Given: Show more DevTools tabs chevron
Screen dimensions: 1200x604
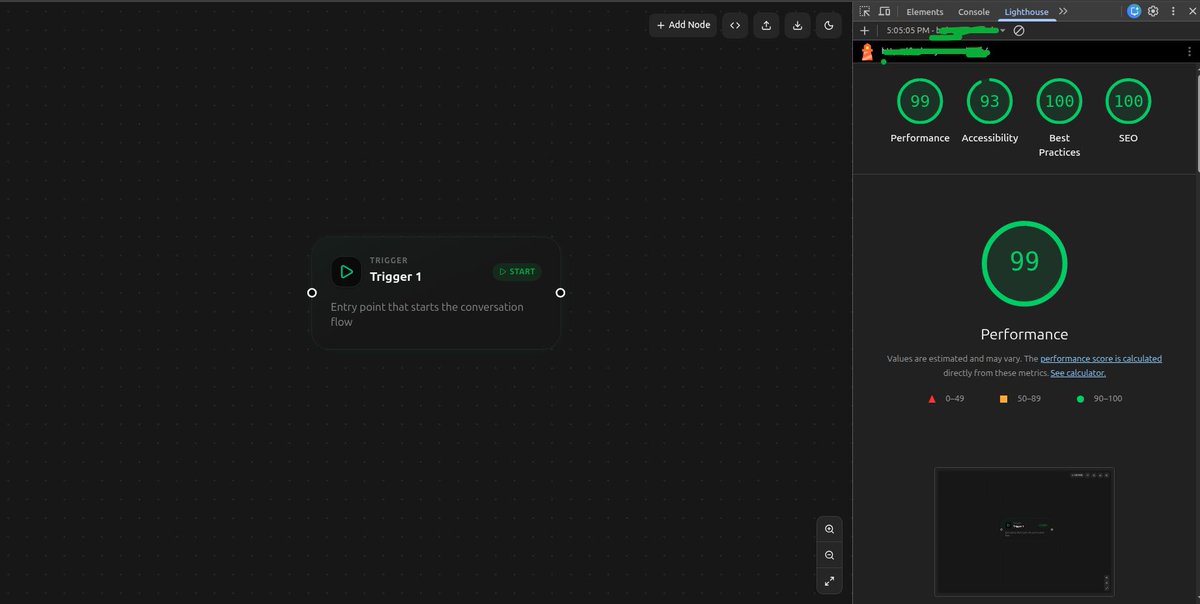Looking at the screenshot, I should (x=1063, y=11).
